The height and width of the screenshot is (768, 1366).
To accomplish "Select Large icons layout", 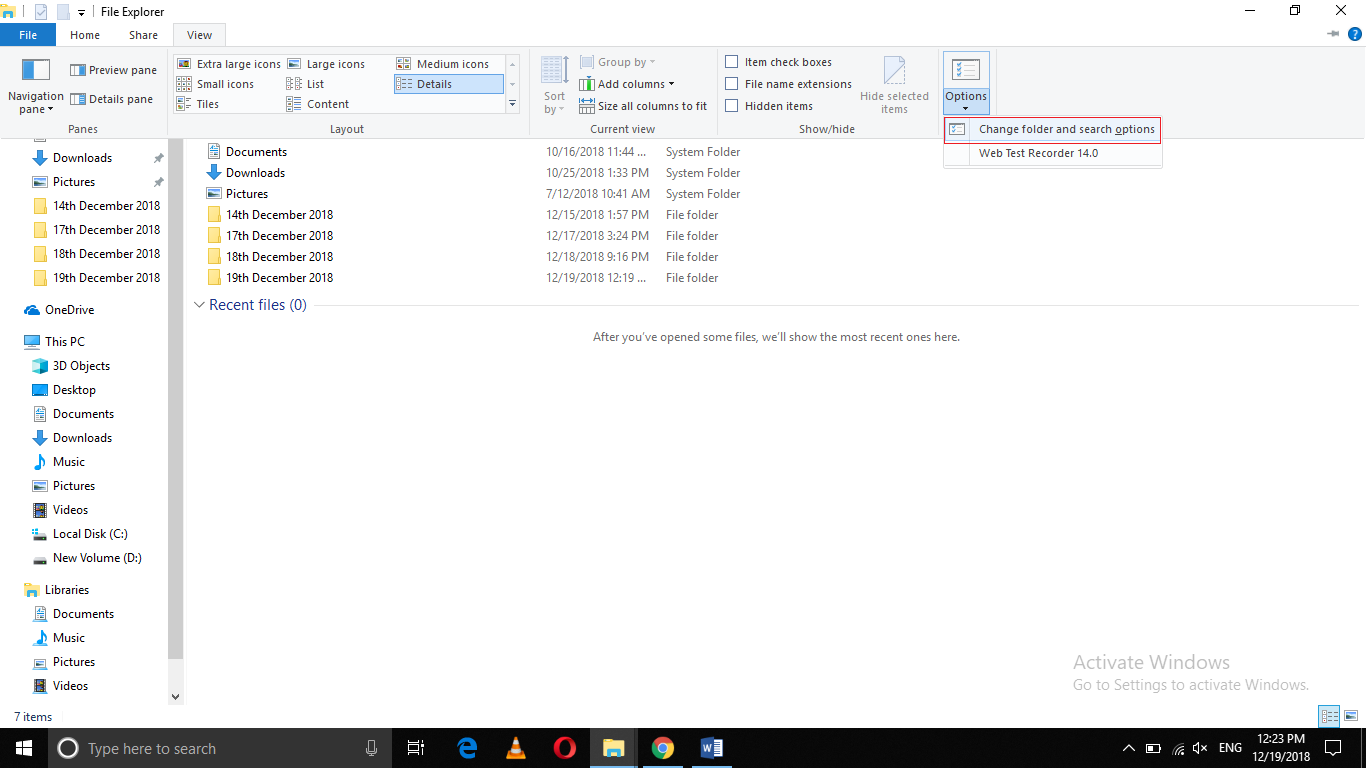I will (x=326, y=64).
